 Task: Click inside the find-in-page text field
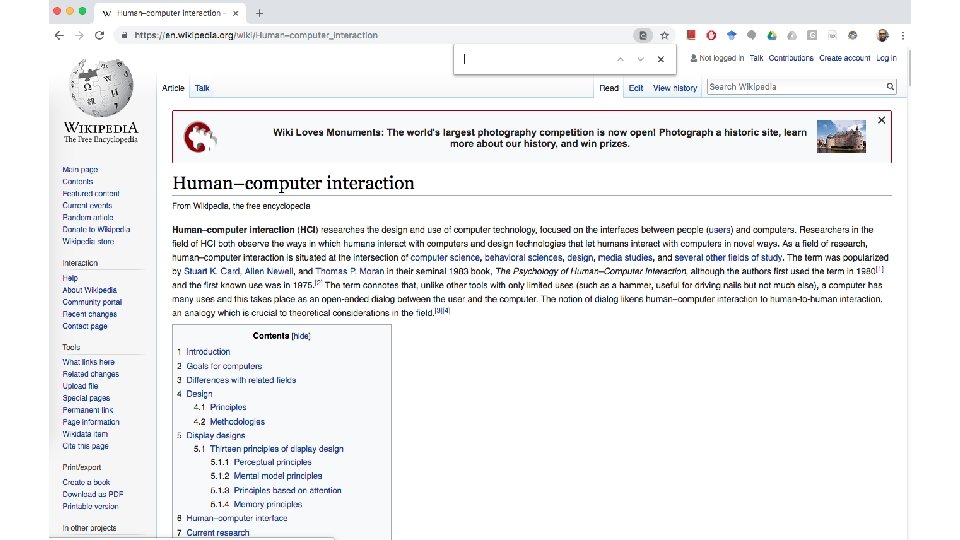tap(534, 59)
